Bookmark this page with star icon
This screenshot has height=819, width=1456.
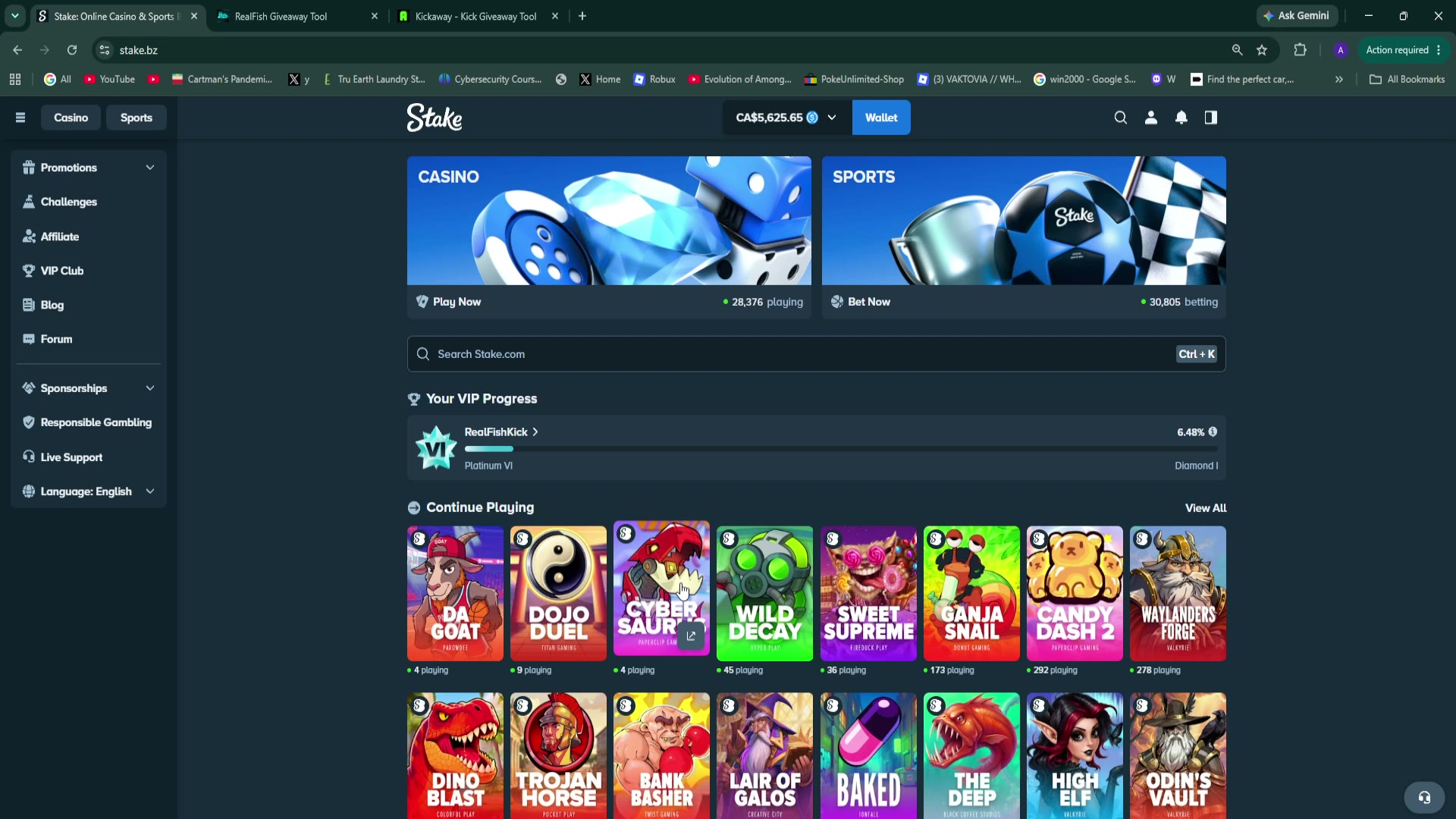pyautogui.click(x=1262, y=50)
